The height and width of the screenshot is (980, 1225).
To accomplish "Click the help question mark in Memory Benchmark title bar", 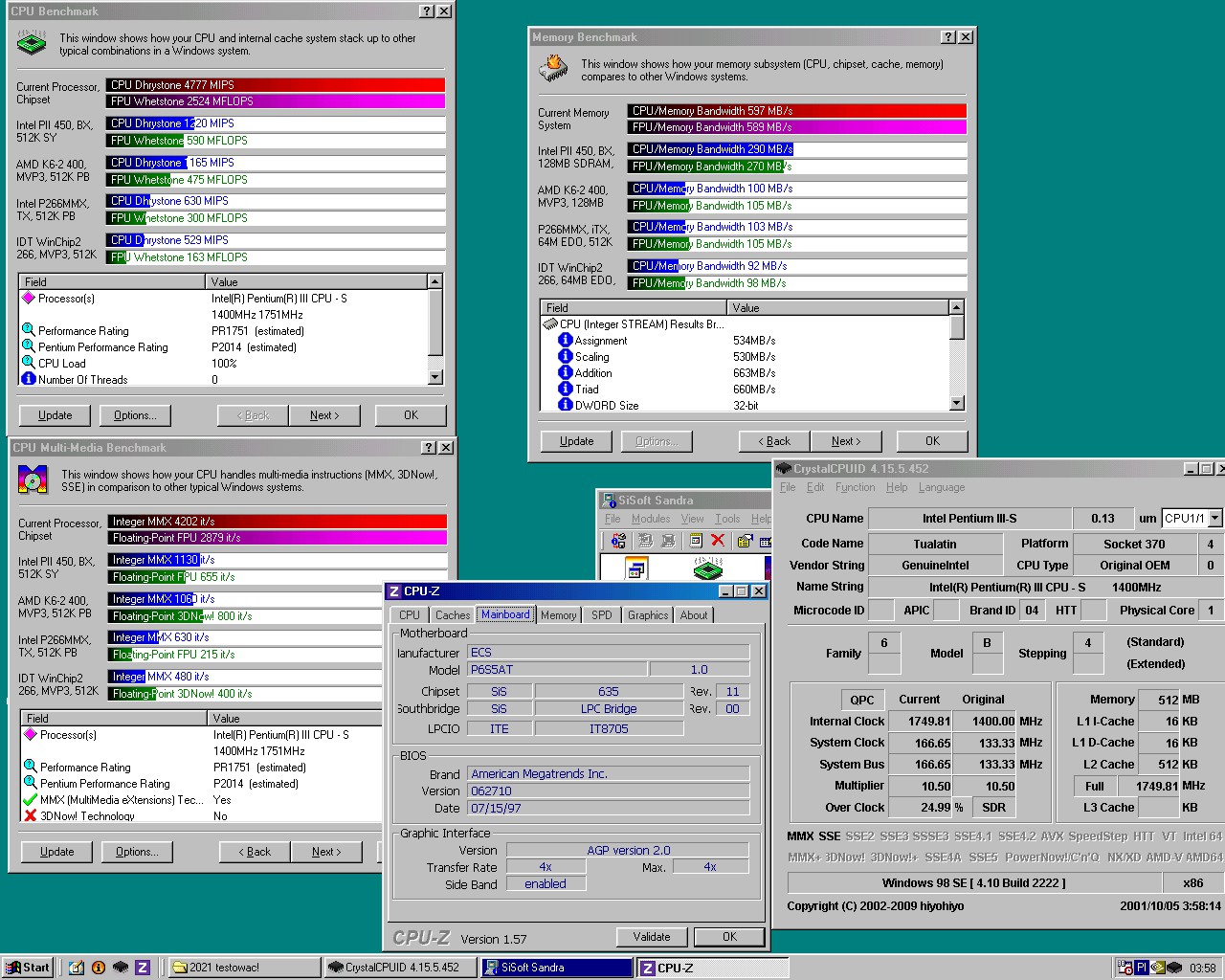I will click(948, 37).
